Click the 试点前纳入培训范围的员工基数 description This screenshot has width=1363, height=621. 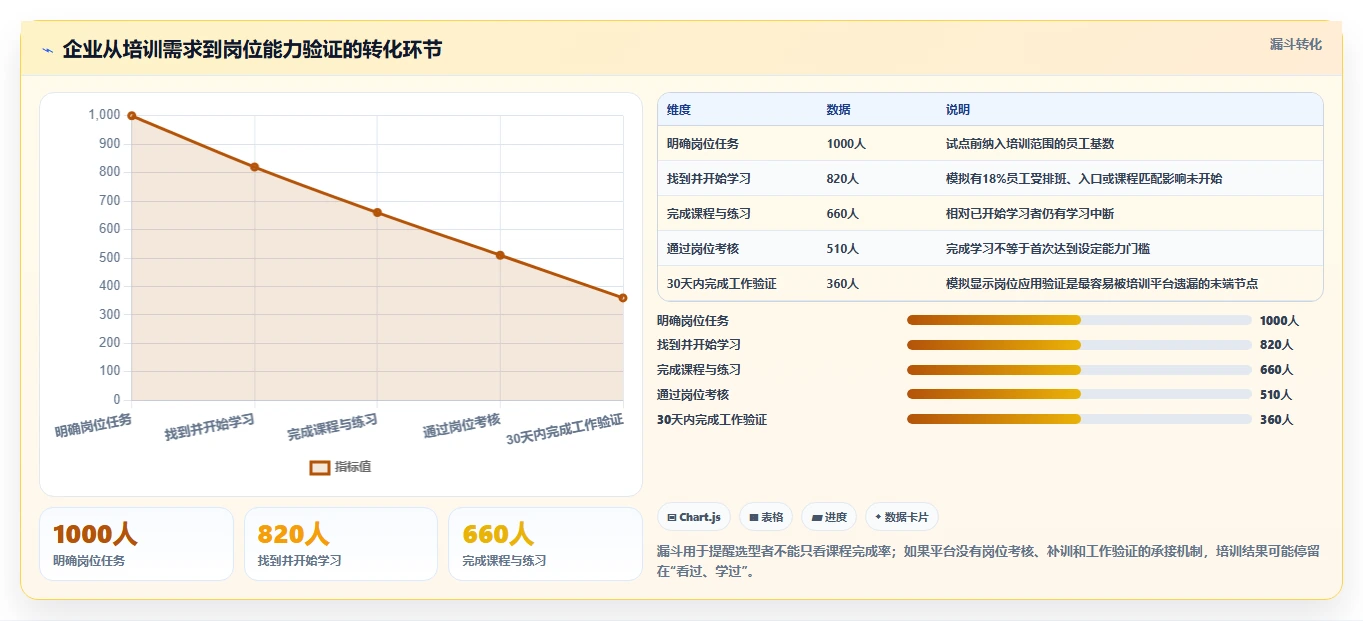click(x=1030, y=144)
